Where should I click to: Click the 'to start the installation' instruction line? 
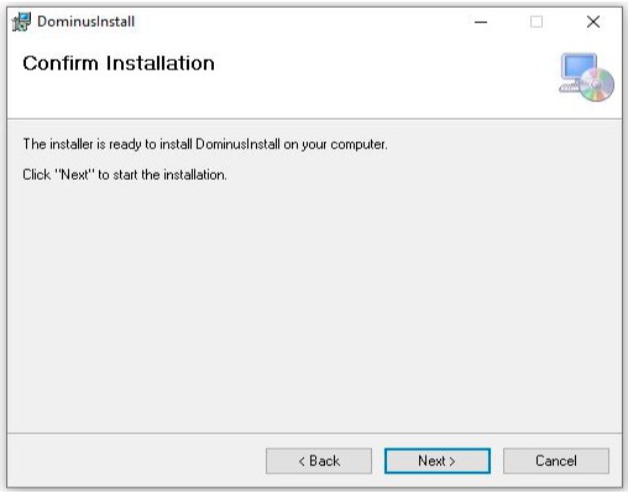pos(125,175)
